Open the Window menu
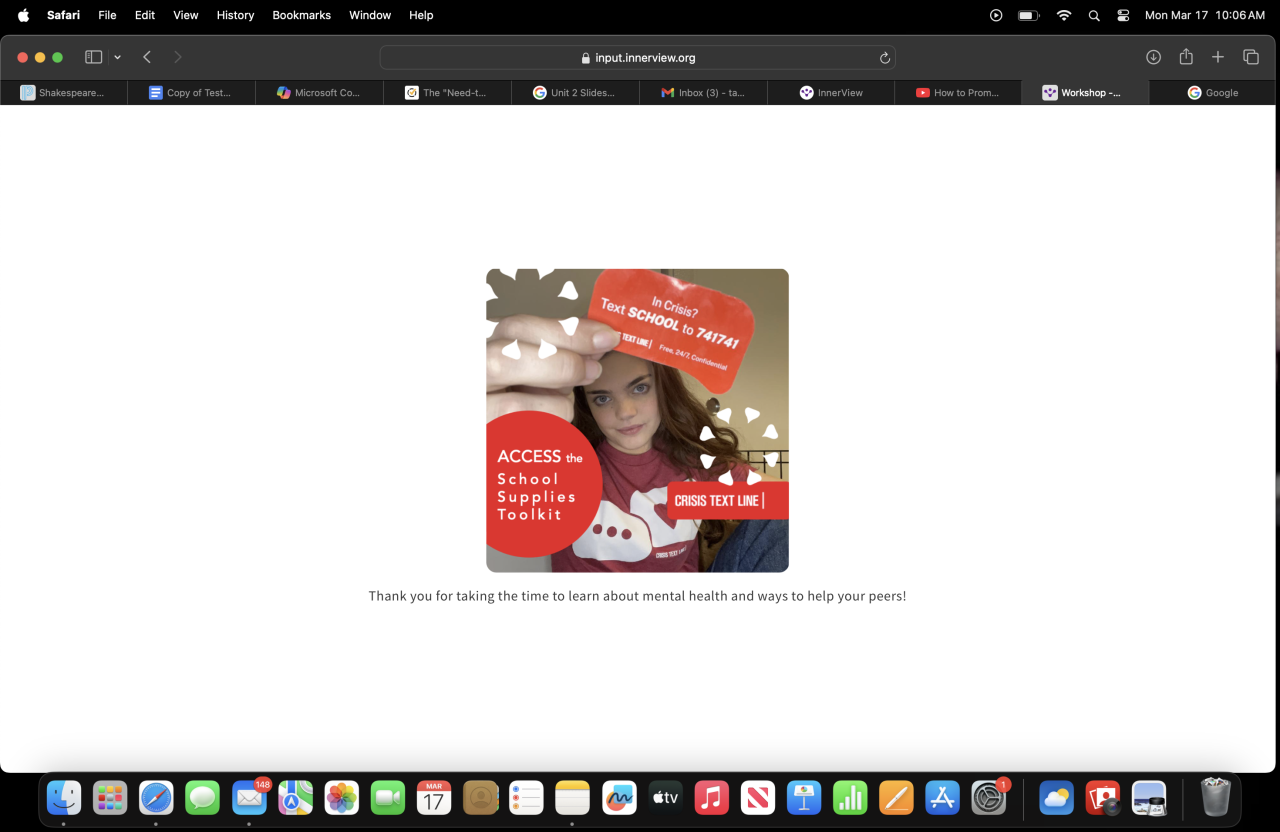 (x=370, y=15)
